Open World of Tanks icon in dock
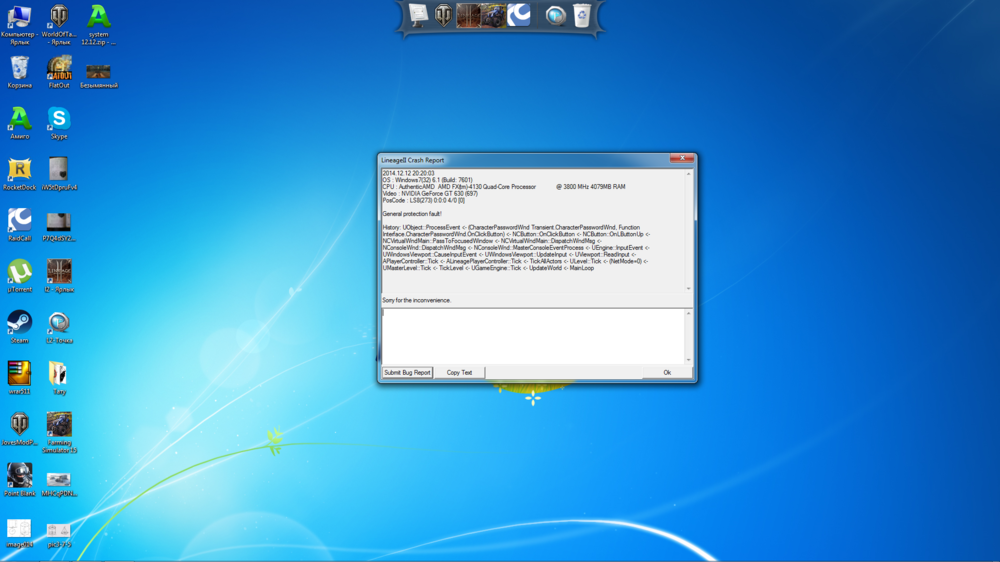Viewport: 1000px width, 562px height. (443, 15)
